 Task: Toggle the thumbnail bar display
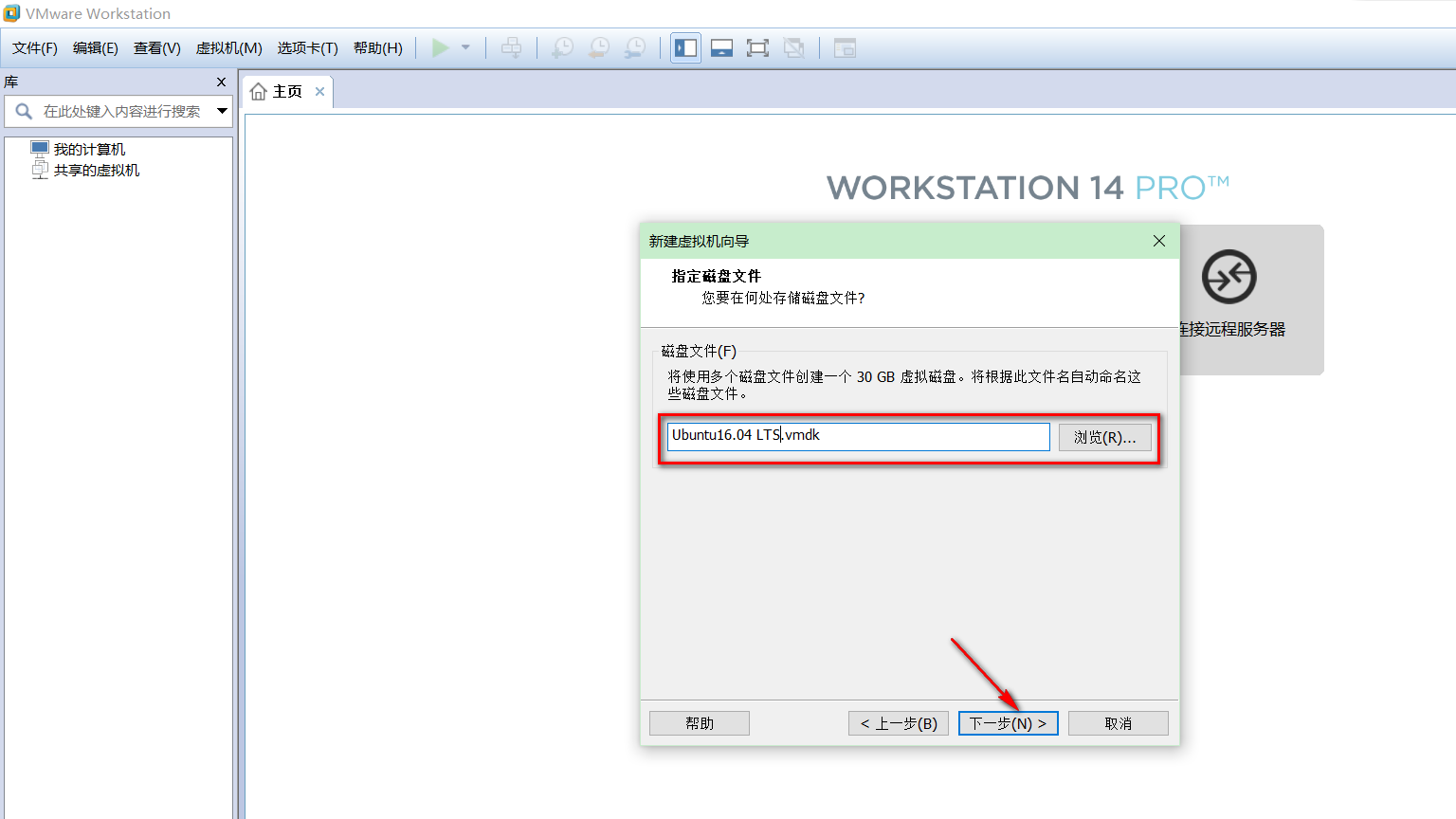click(x=721, y=47)
